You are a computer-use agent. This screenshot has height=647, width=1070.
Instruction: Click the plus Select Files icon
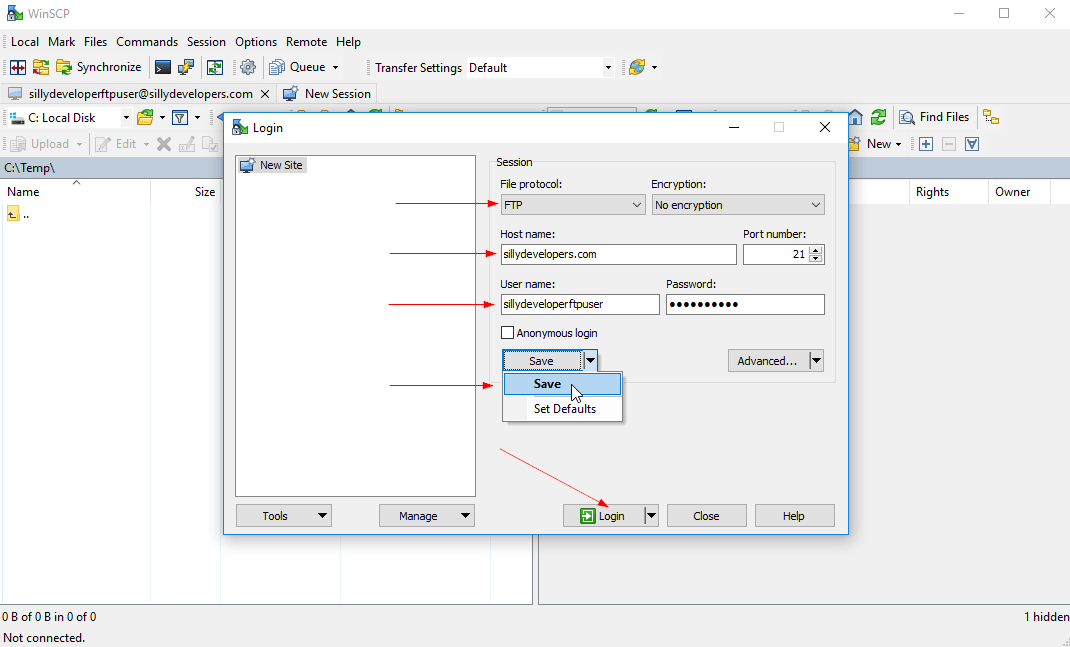coord(926,144)
